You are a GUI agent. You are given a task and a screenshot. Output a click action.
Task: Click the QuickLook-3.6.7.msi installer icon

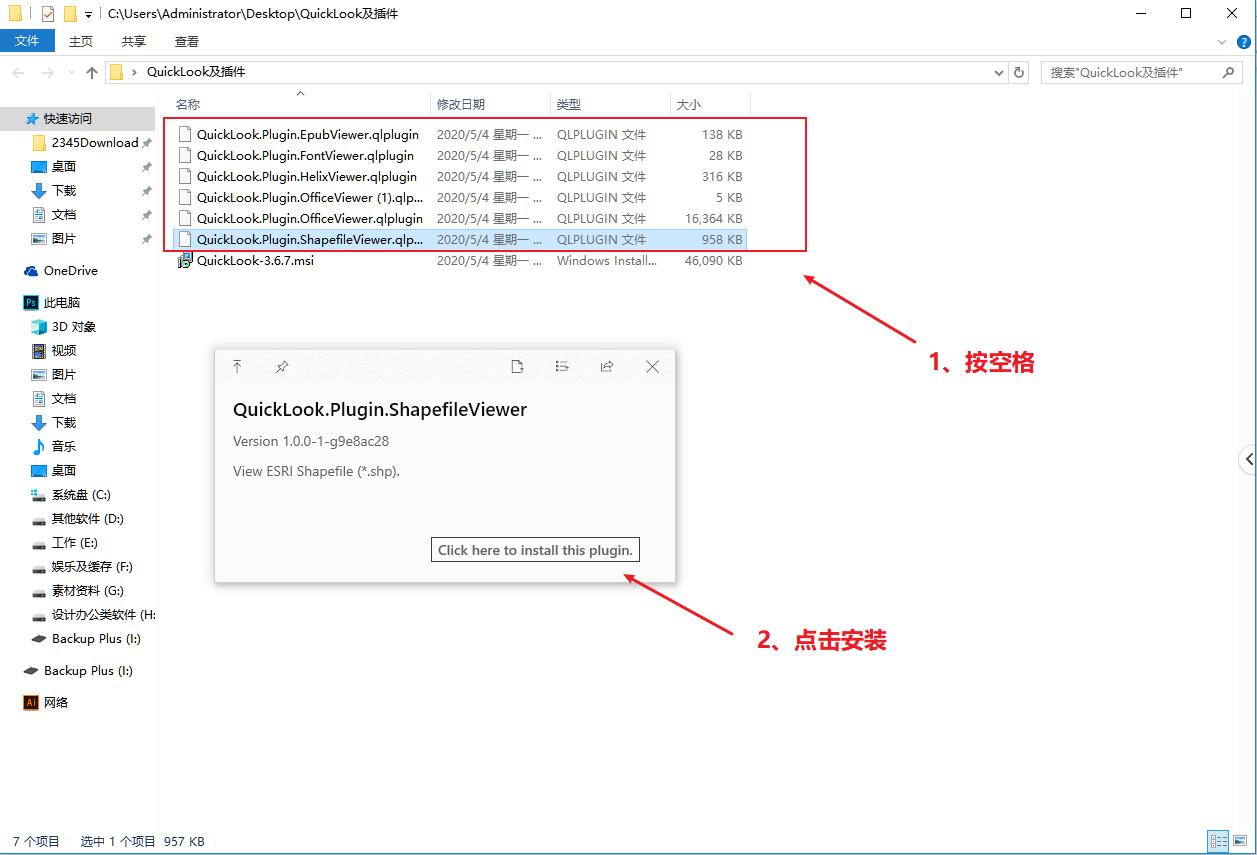(x=184, y=260)
